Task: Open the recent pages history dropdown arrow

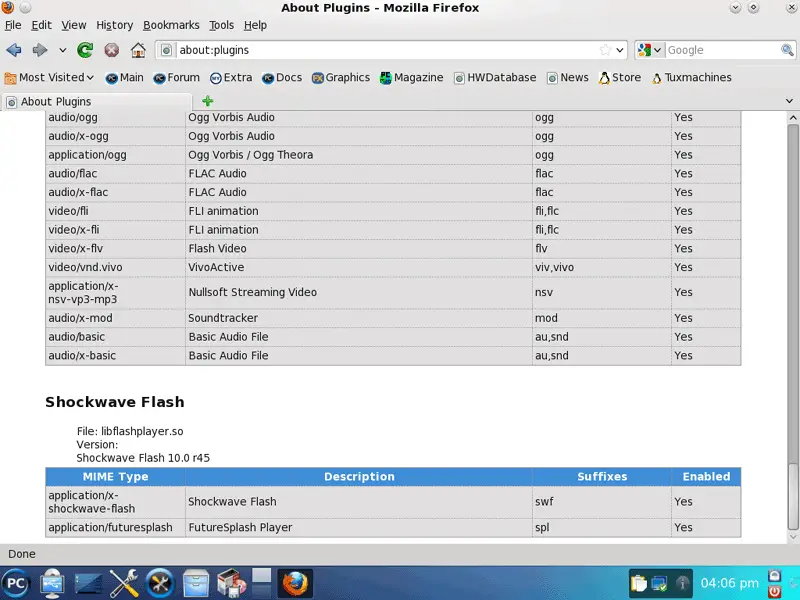Action: tap(62, 50)
